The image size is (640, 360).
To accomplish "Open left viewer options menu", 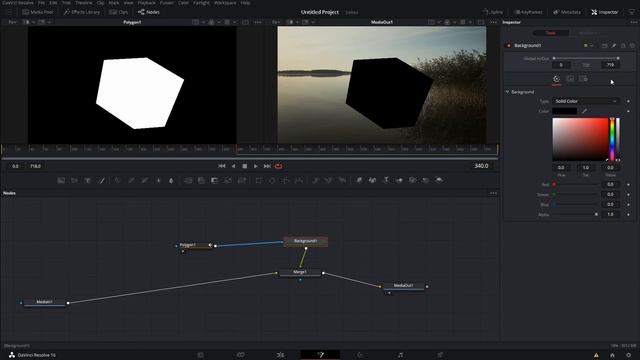I will [258, 22].
